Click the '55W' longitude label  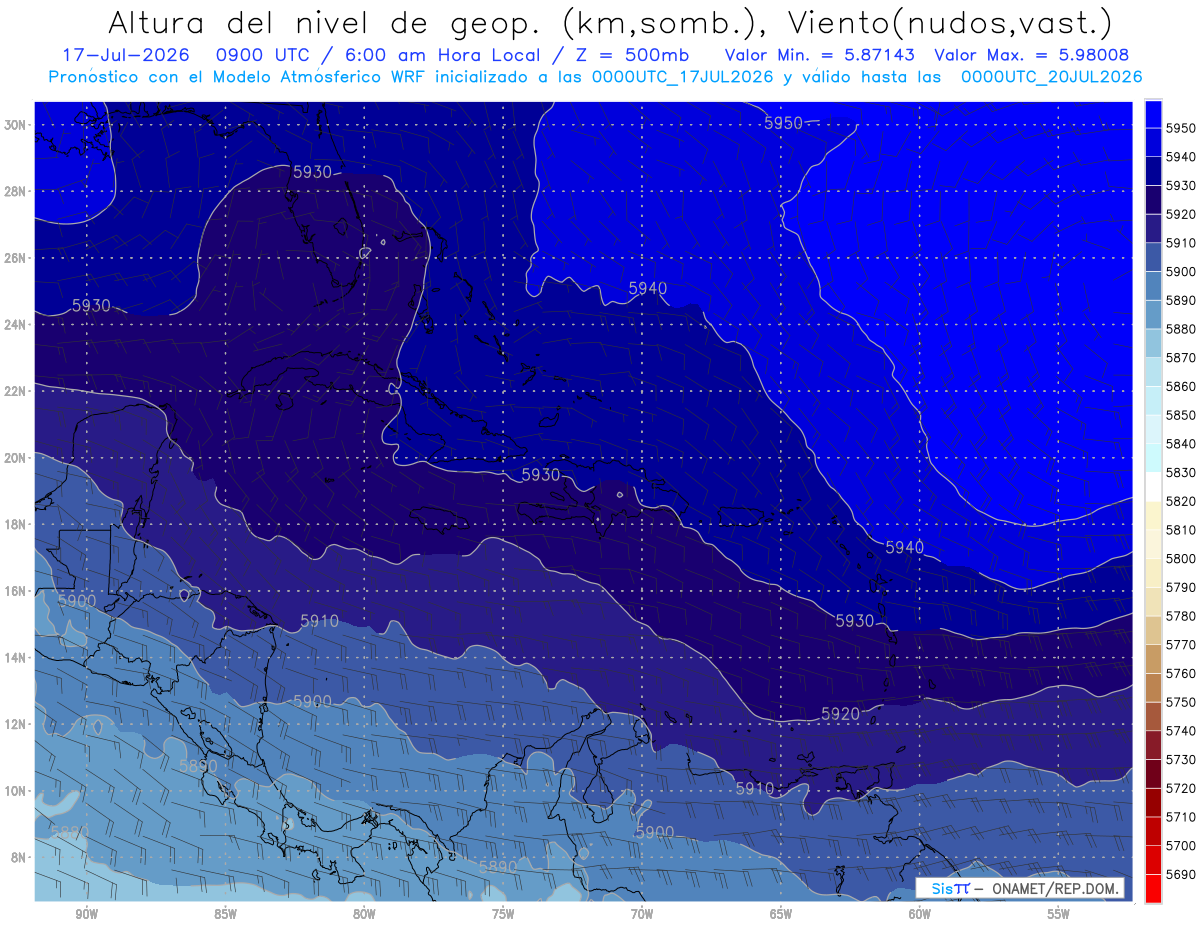(1059, 914)
